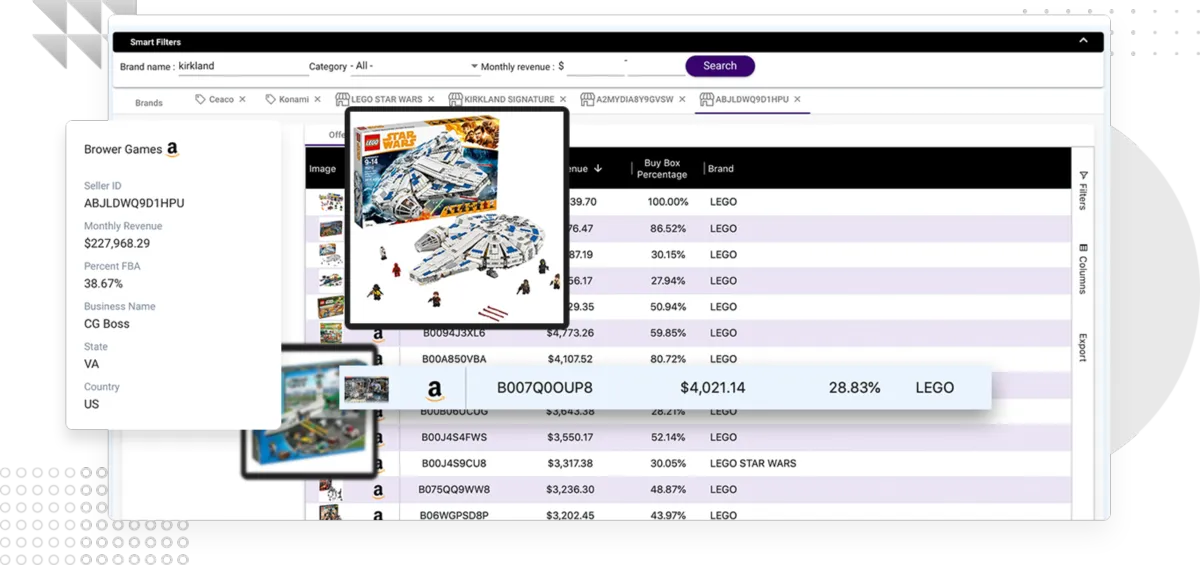
Task: Click ASIN B00J4S9CU8
Action: [454, 463]
